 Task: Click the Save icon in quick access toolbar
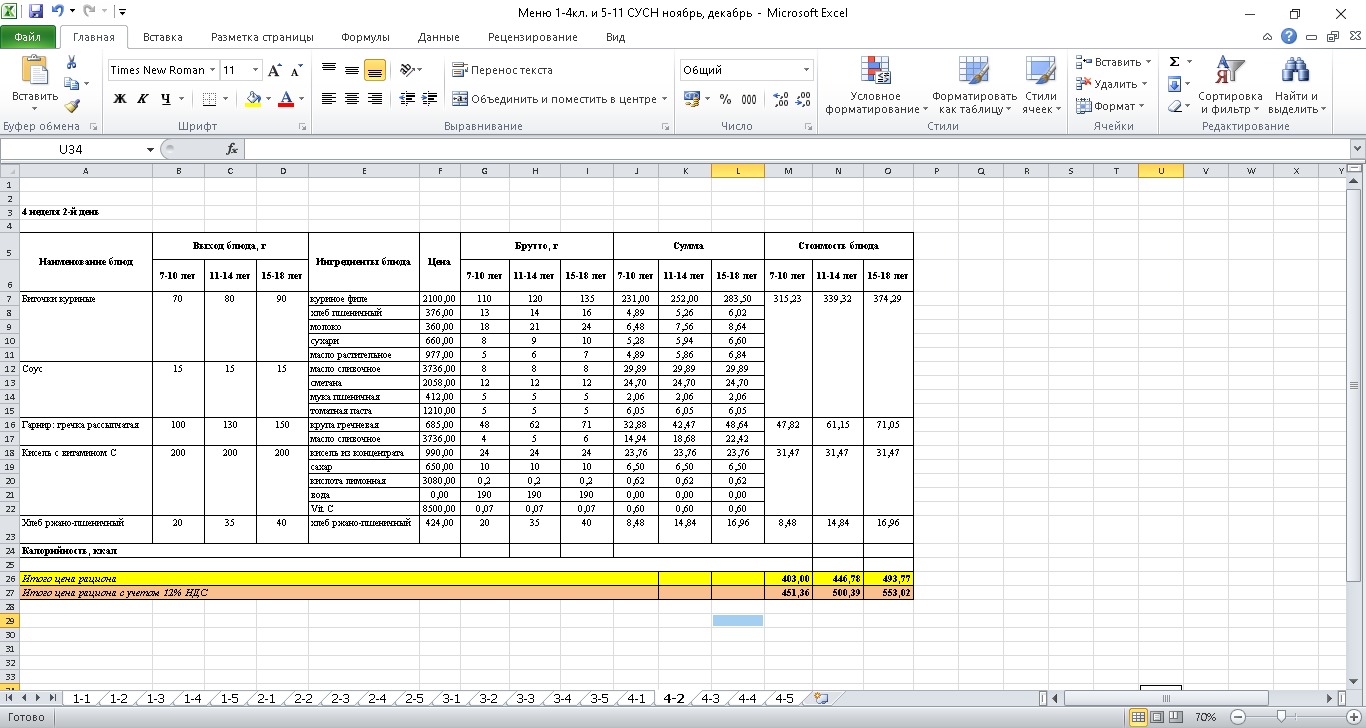(36, 13)
